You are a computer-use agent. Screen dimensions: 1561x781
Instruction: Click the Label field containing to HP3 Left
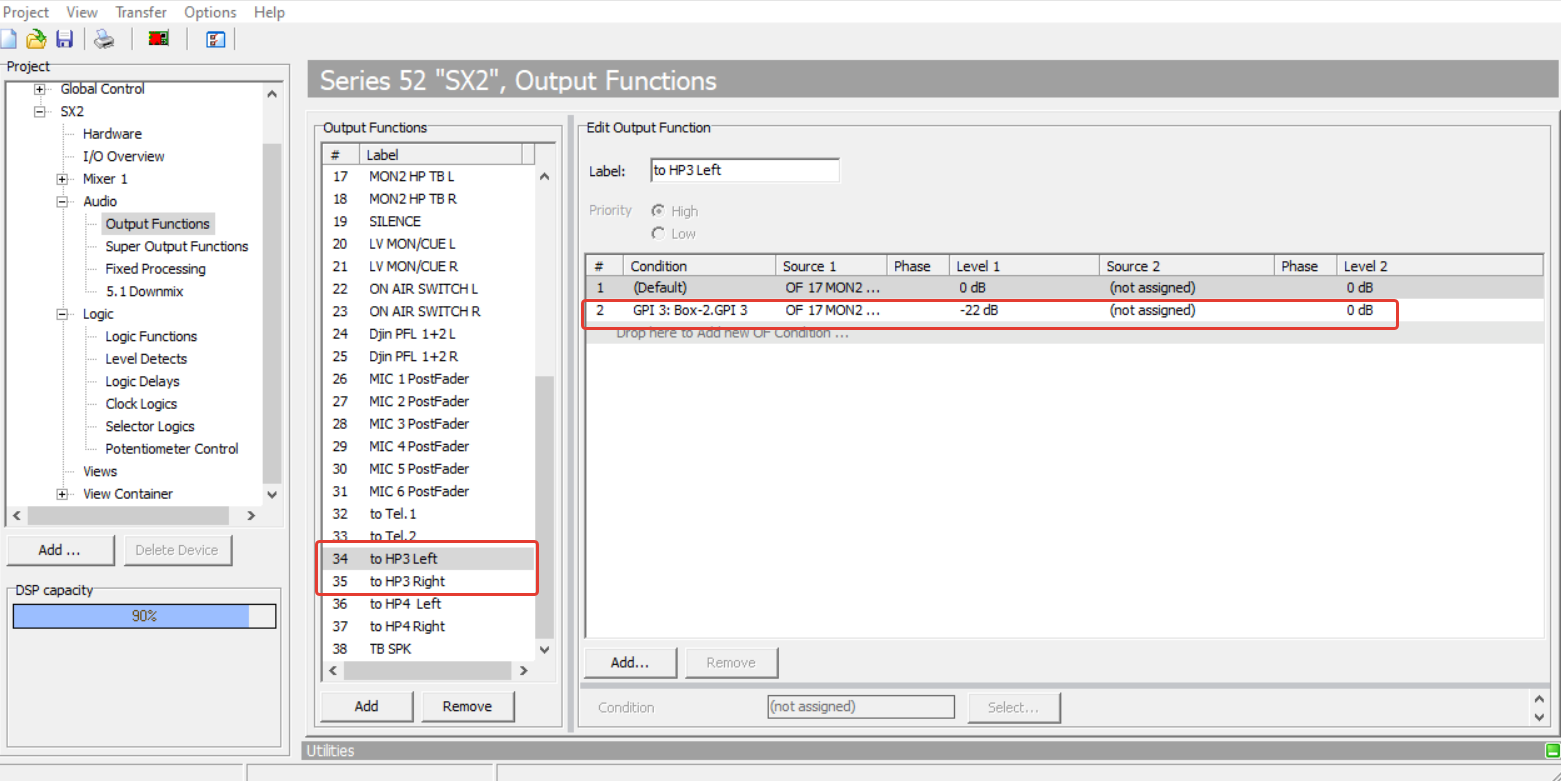(x=745, y=170)
